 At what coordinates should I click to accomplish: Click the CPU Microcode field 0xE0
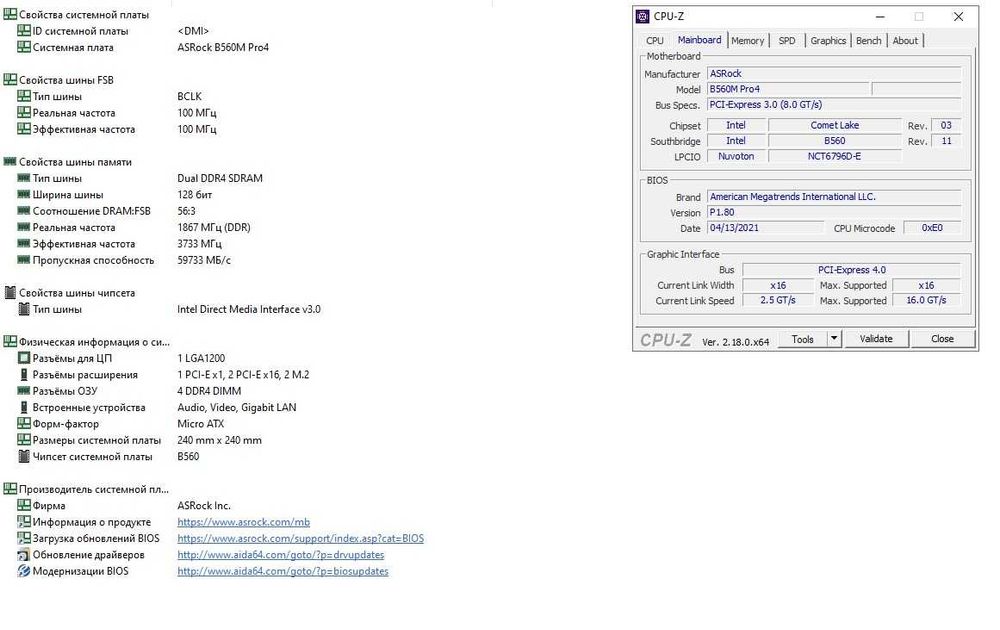tap(932, 228)
